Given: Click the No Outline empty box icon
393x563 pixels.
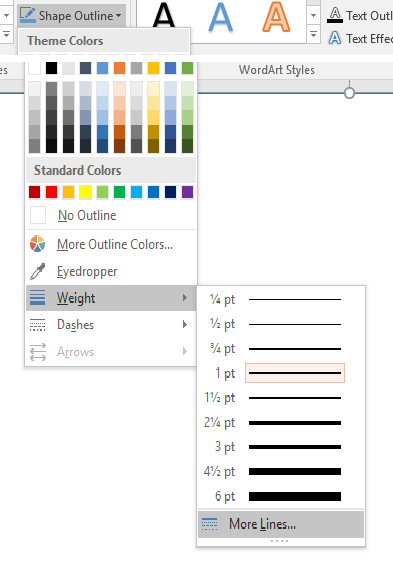Looking at the screenshot, I should 38,215.
